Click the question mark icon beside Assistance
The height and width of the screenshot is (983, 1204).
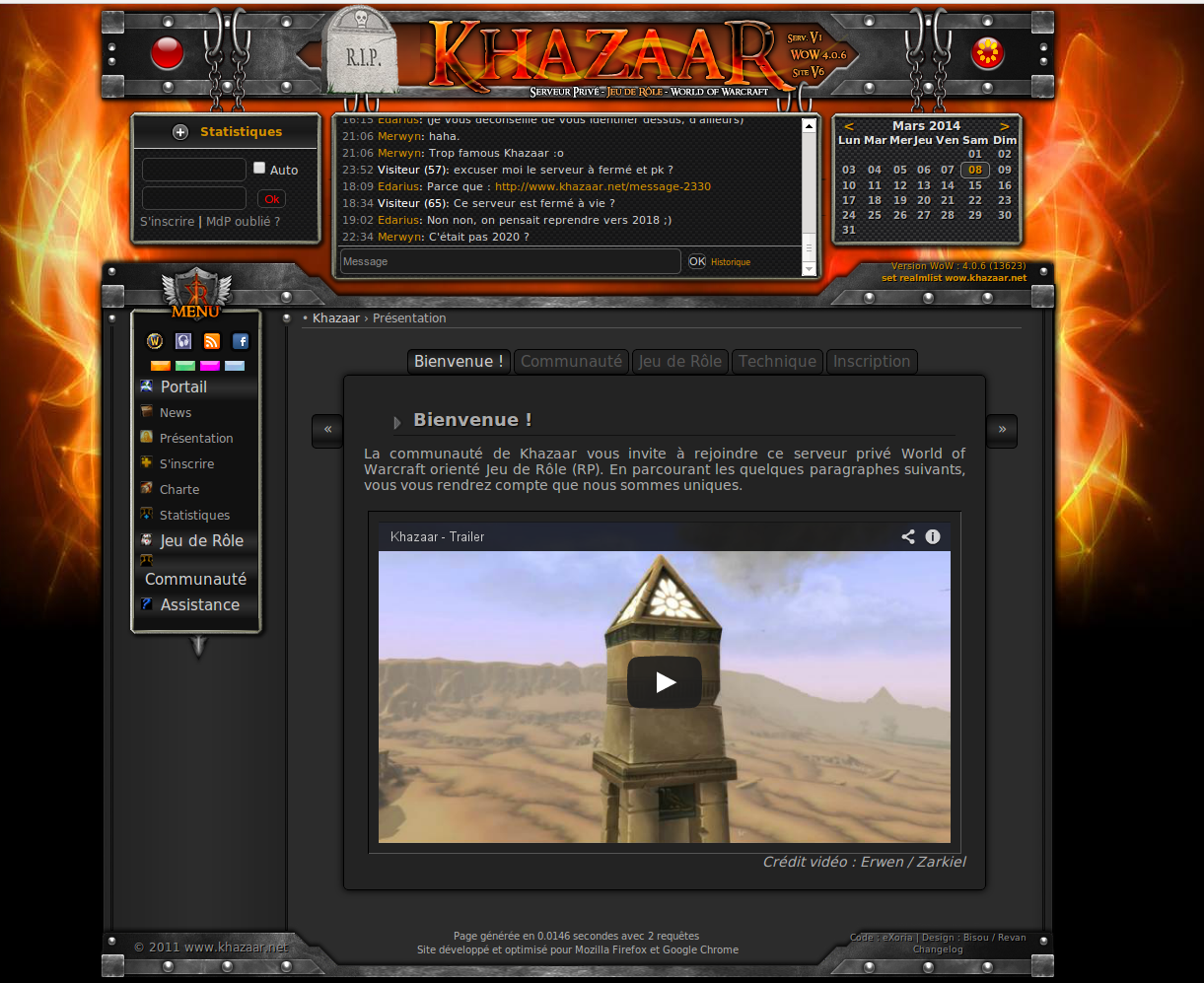coord(147,604)
